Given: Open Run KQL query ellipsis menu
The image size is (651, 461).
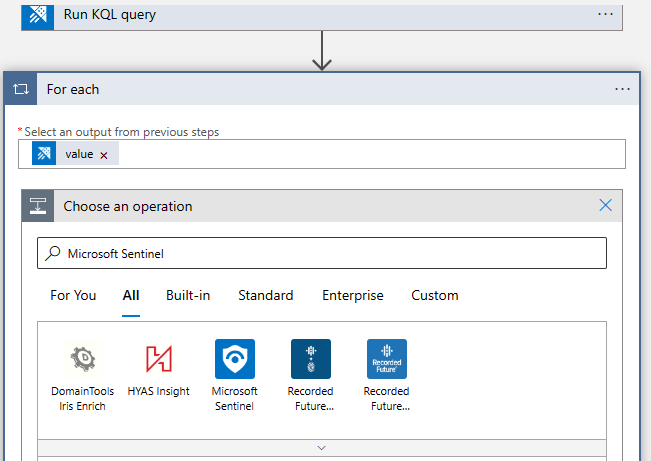Looking at the screenshot, I should pos(605,15).
